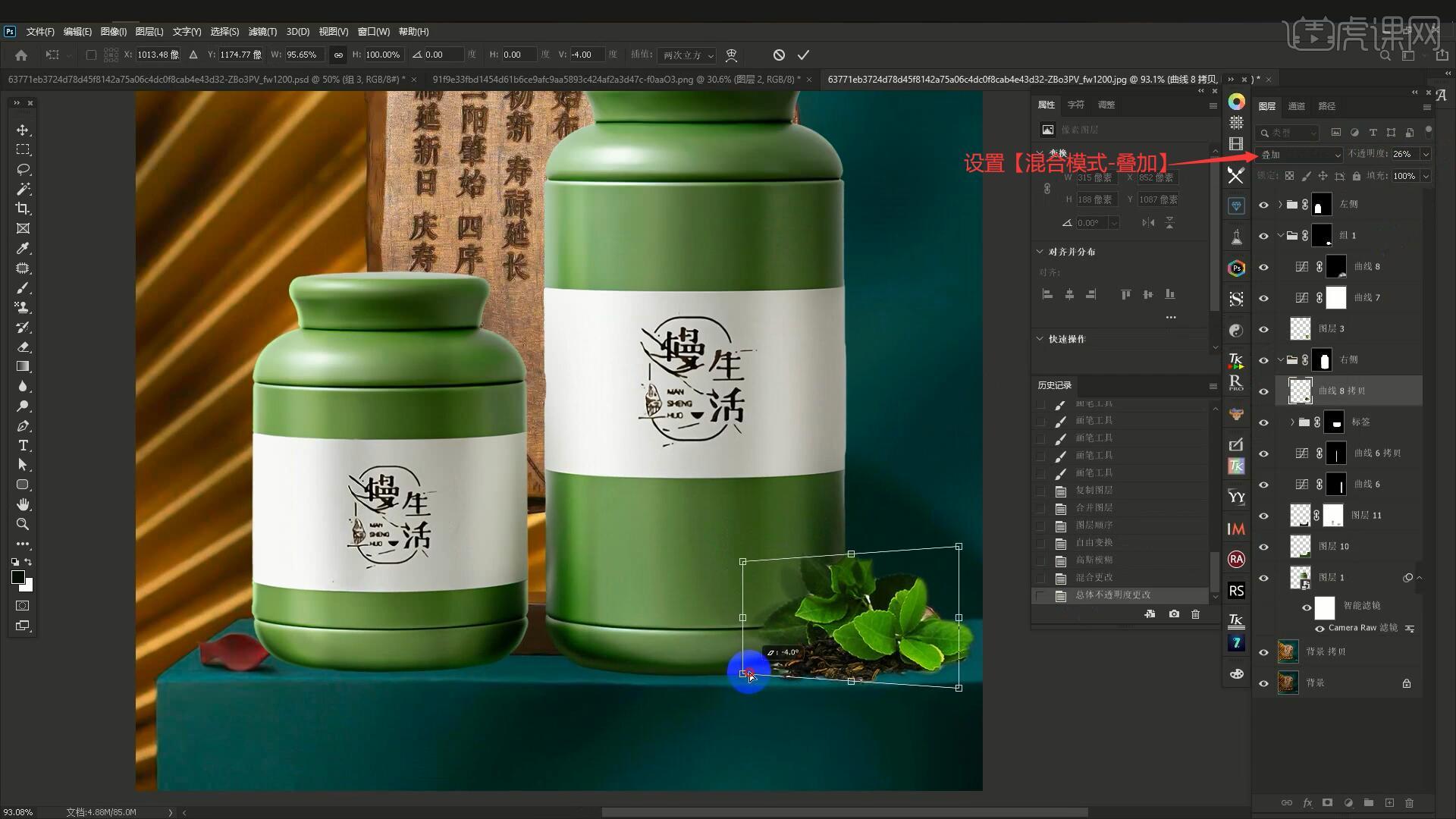Select the Horizontal Type tool
1456x819 pixels.
tap(23, 445)
